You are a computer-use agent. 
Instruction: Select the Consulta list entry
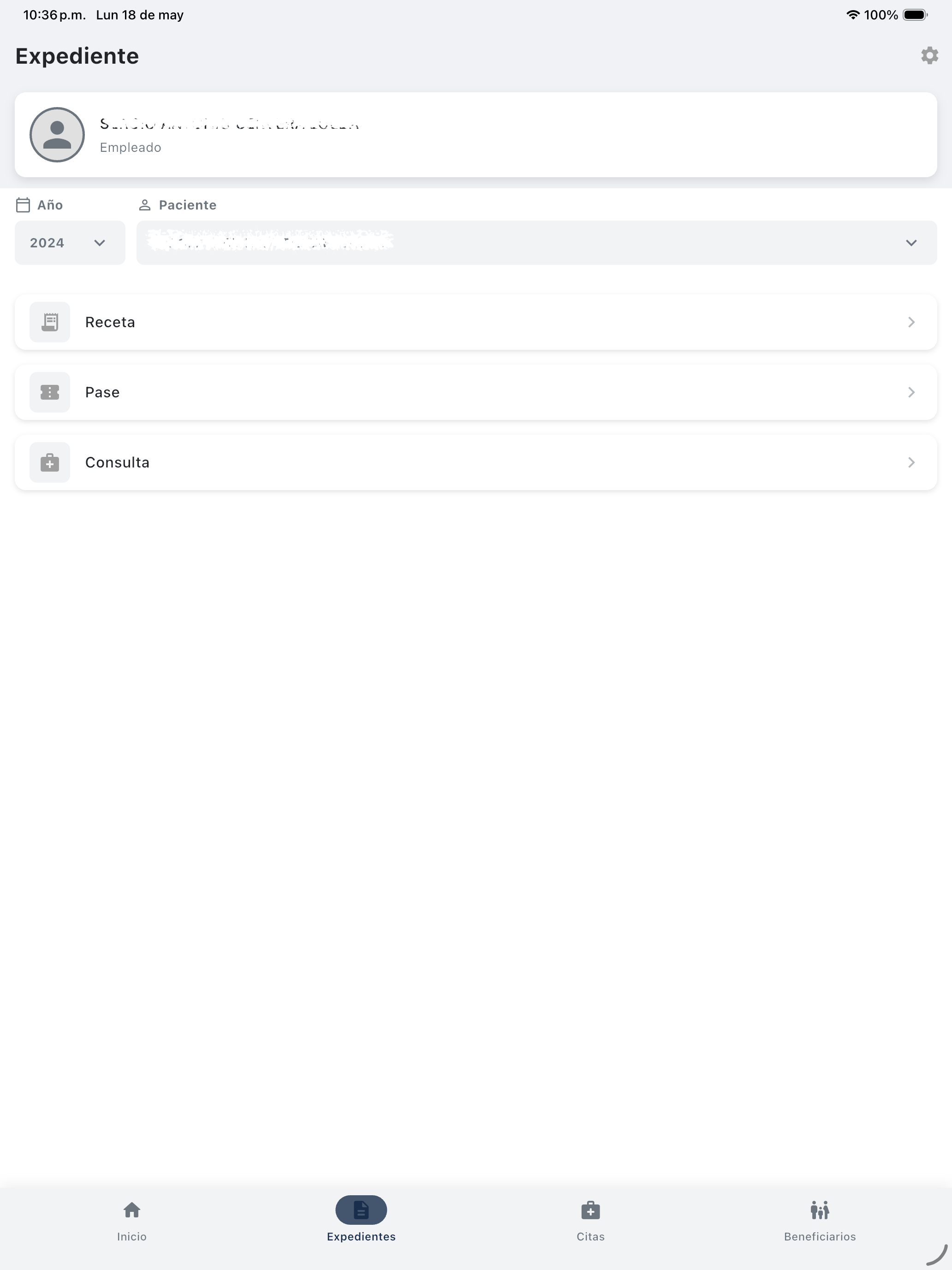[476, 462]
